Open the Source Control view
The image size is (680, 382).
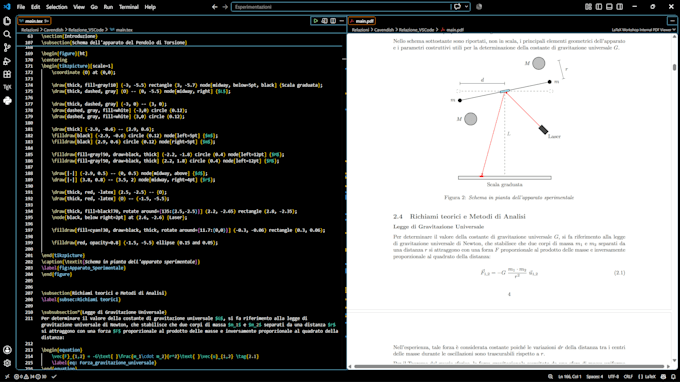click(x=7, y=48)
